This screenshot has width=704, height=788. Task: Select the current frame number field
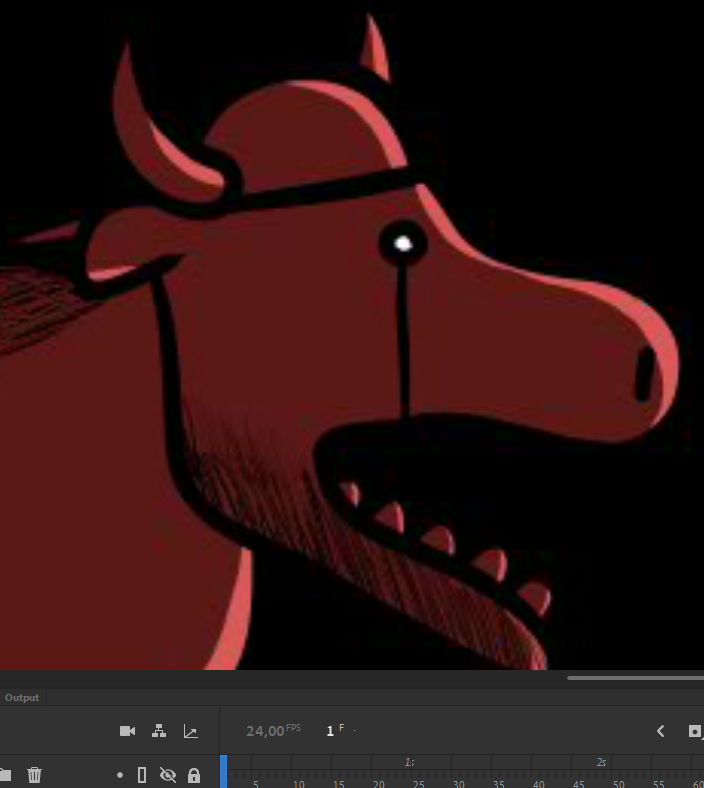click(330, 731)
